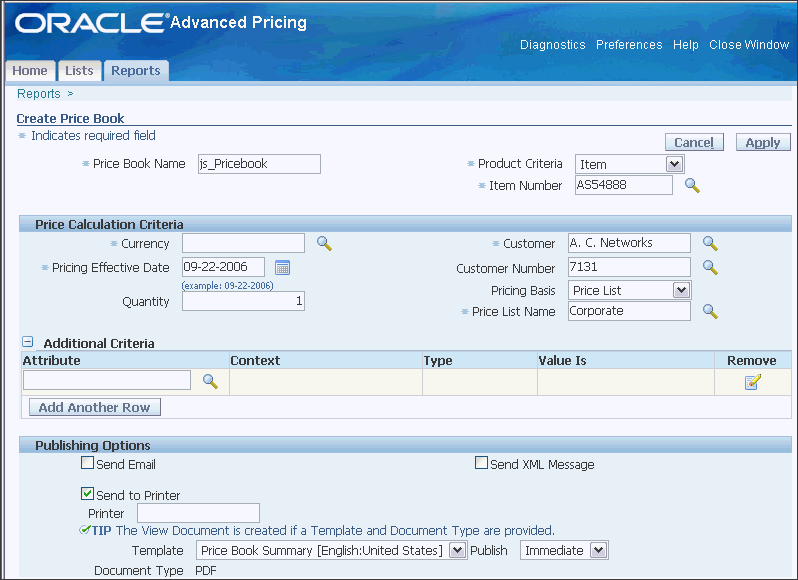Open Diagnostics link

pos(553,45)
